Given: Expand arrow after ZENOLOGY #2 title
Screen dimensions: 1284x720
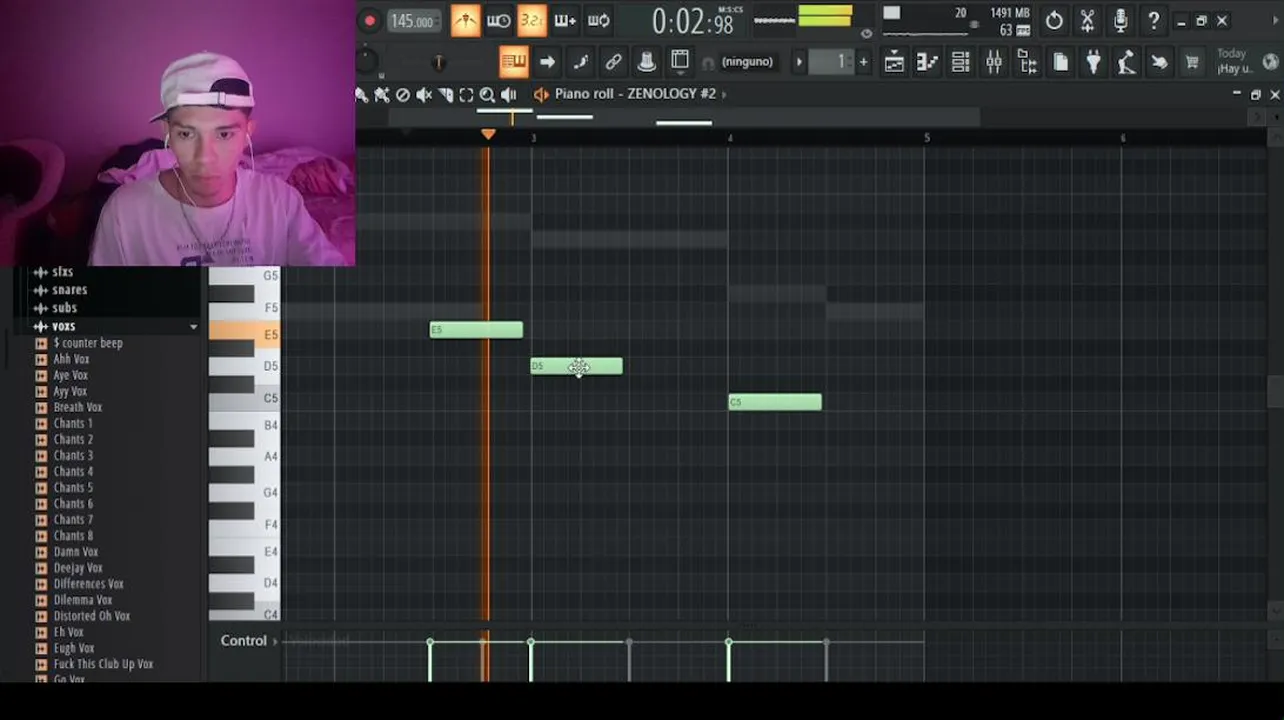Looking at the screenshot, I should click(724, 94).
